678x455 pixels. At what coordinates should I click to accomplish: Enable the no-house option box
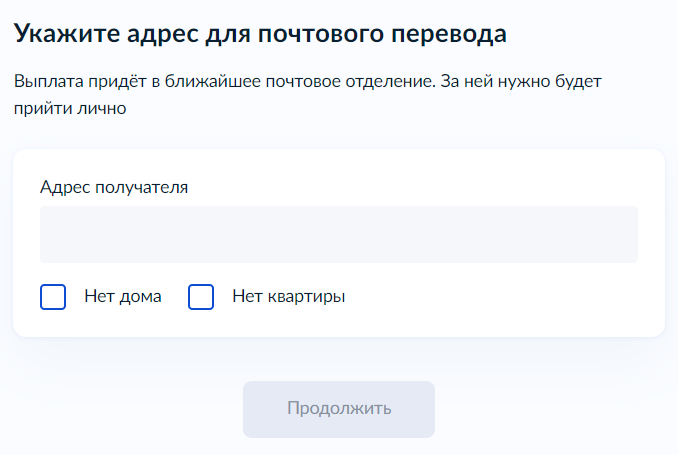pyautogui.click(x=53, y=297)
